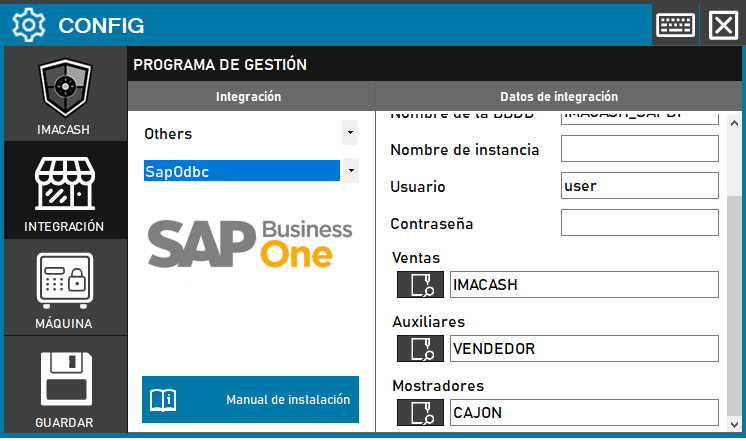Screen dimensions: 746x441
Task: Close the CONFIG window
Action: pos(722,25)
